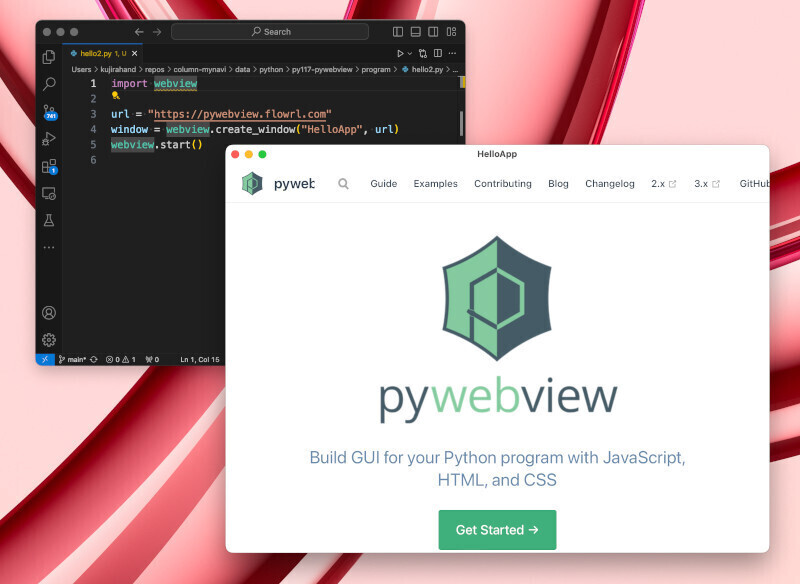This screenshot has height=584, width=800.
Task: Open the Manage settings gear
Action: (47, 340)
